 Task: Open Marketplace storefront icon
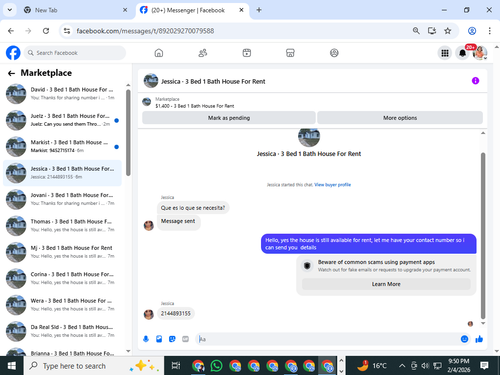[290, 53]
